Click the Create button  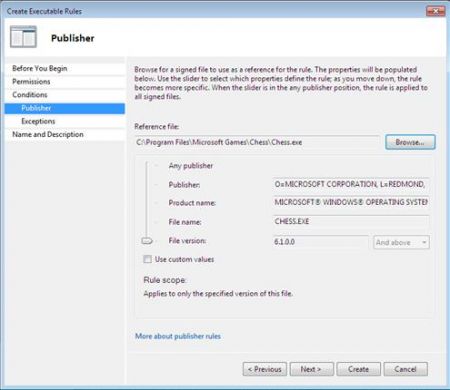(359, 369)
